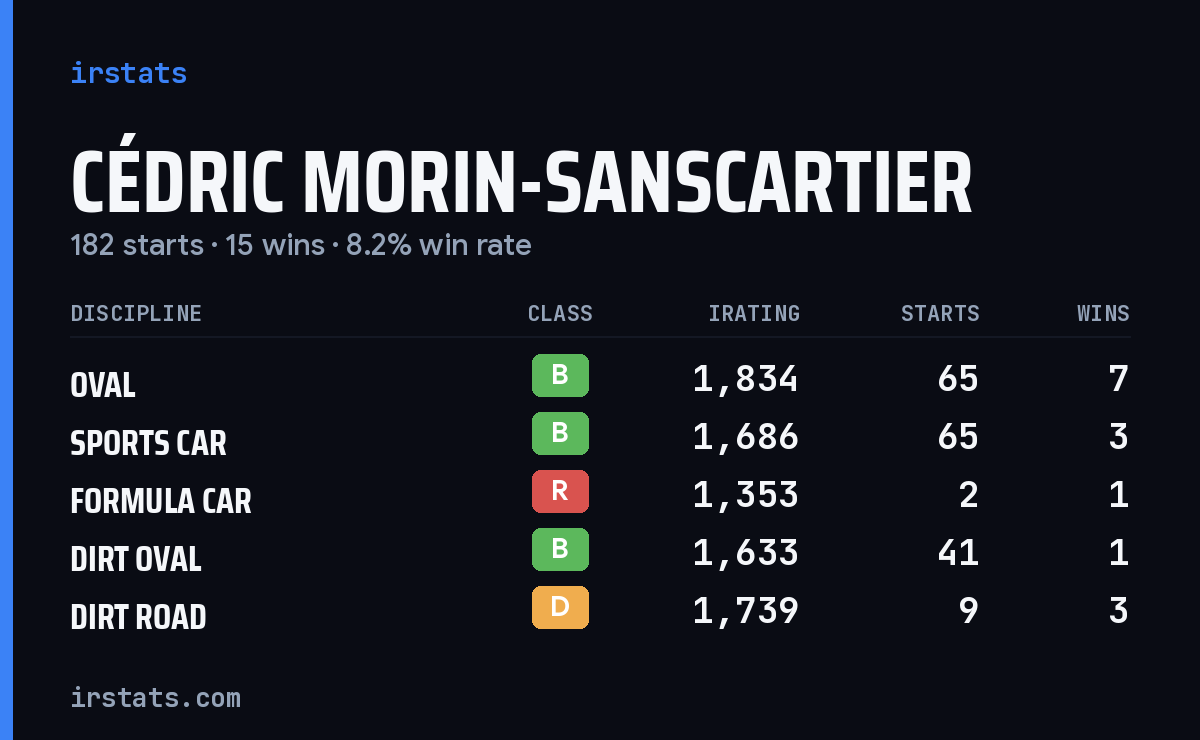
Task: Select the FORMULA CAR discipline row
Action: click(x=600, y=495)
